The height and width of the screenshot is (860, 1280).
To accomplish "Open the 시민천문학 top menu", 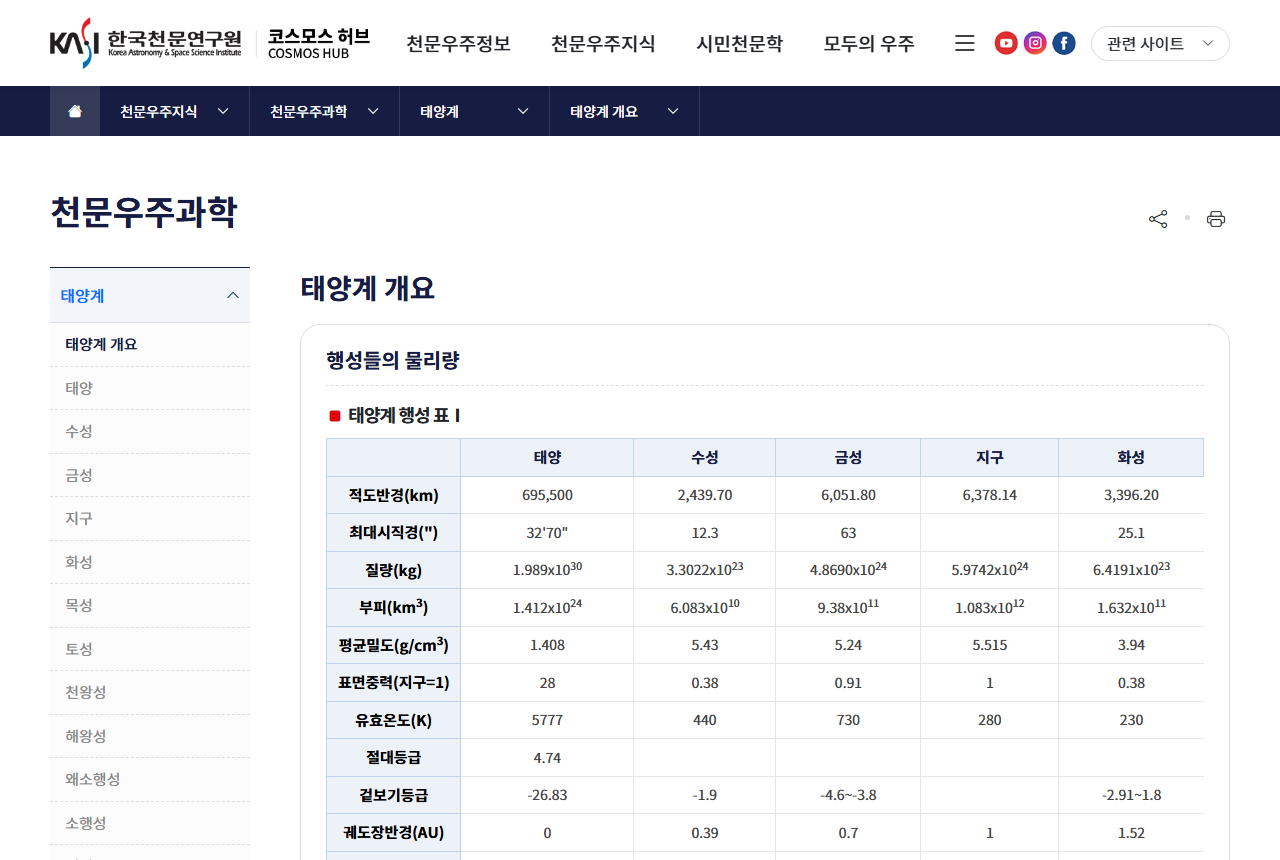I will click(x=740, y=43).
